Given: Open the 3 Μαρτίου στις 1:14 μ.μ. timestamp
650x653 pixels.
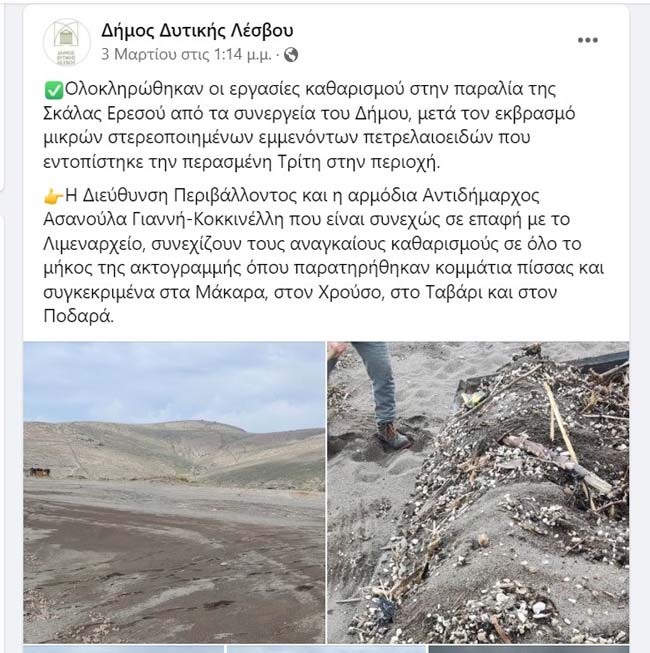Looking at the screenshot, I should (x=186, y=55).
